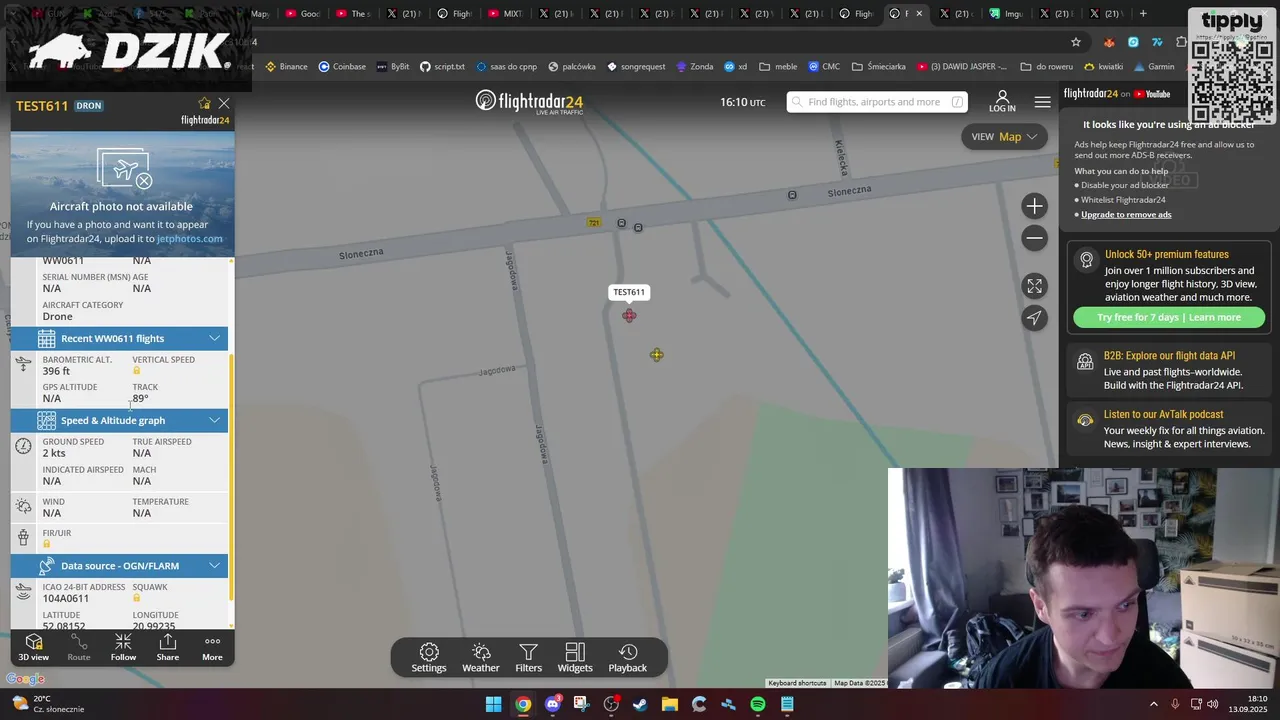Open the hamburger main menu
The image size is (1280, 720).
pyautogui.click(x=1042, y=102)
